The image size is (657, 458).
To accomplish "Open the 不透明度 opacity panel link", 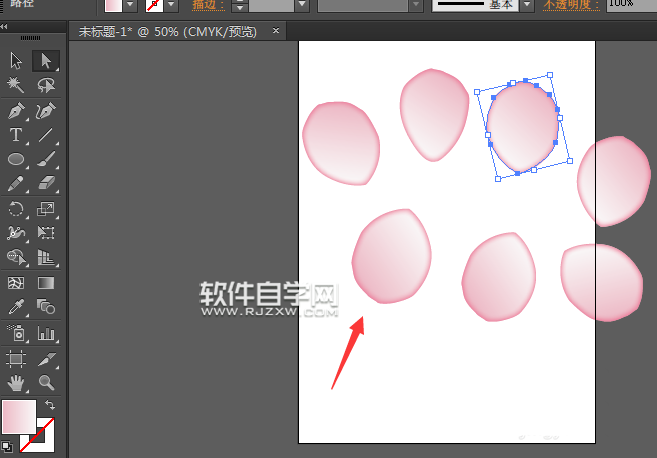I will tap(571, 5).
